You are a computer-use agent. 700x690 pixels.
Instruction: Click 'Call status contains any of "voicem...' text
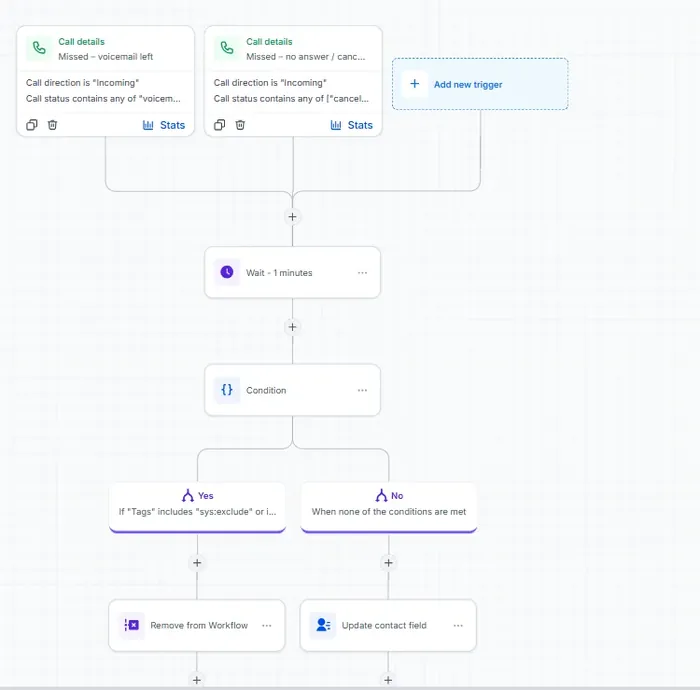click(103, 99)
